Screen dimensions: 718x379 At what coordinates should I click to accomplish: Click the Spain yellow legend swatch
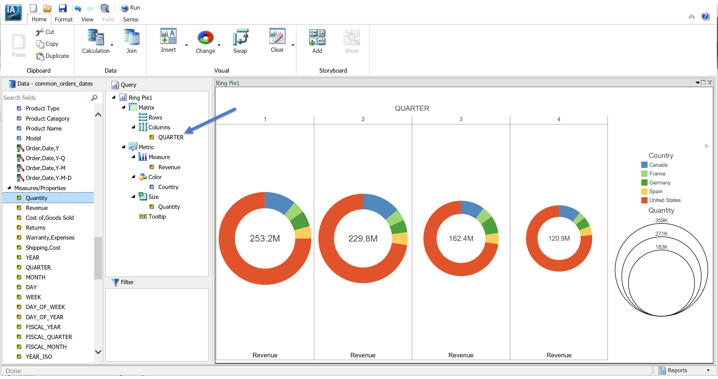[644, 191]
